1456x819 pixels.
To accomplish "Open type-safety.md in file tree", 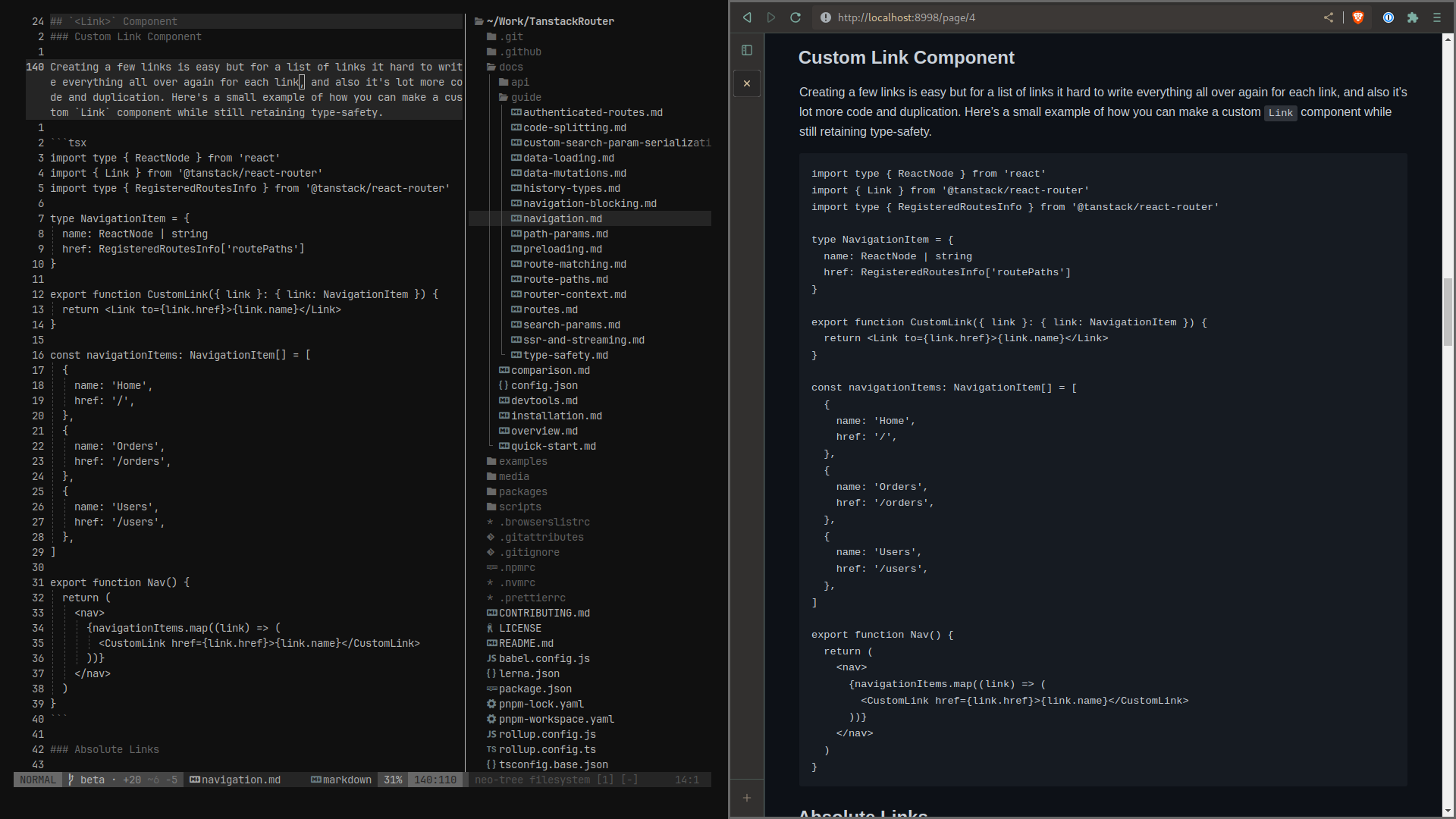I will click(565, 355).
